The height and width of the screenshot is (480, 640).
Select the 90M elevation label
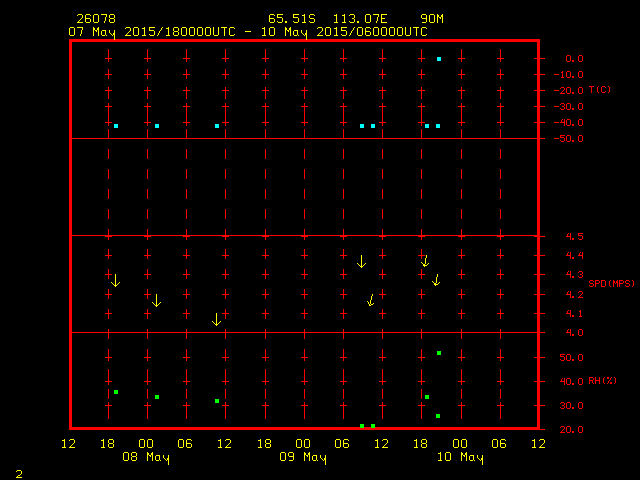click(433, 19)
